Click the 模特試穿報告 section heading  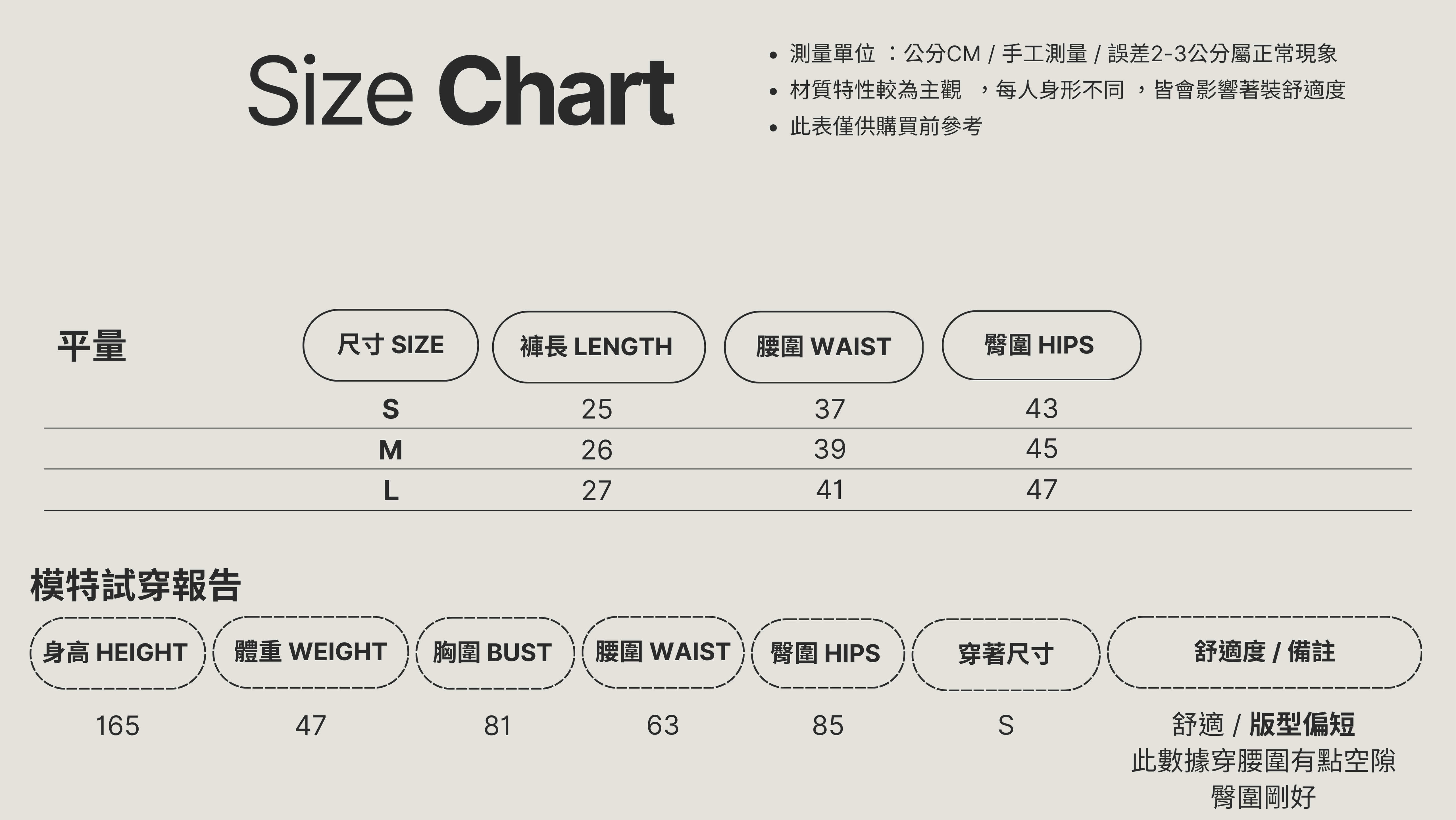[136, 585]
